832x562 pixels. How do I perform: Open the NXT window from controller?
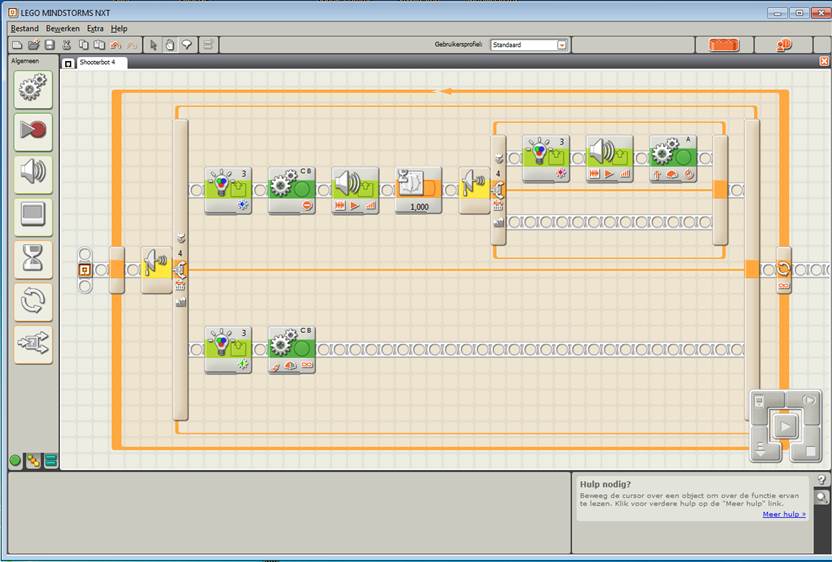click(x=759, y=401)
